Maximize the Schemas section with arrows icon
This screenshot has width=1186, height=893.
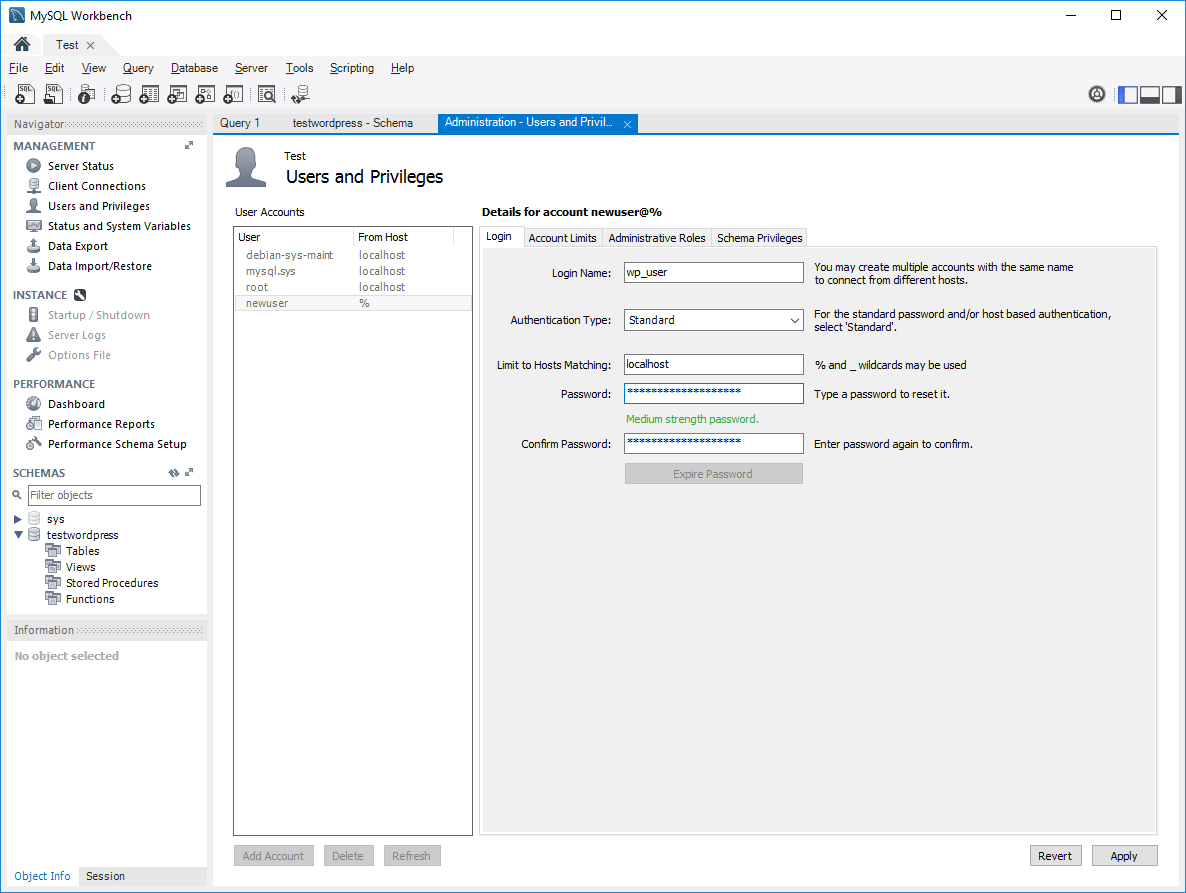click(x=189, y=473)
